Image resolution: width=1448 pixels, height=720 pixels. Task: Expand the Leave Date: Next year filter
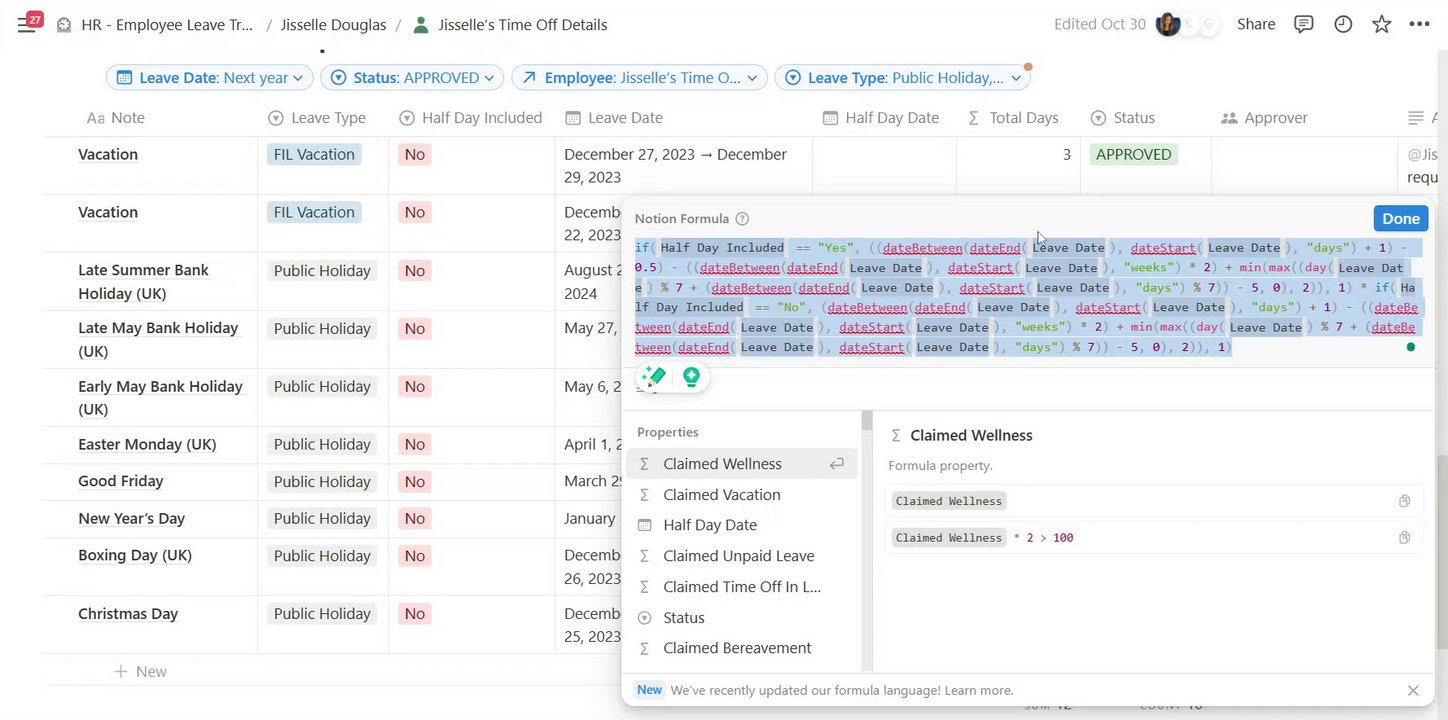(x=210, y=78)
